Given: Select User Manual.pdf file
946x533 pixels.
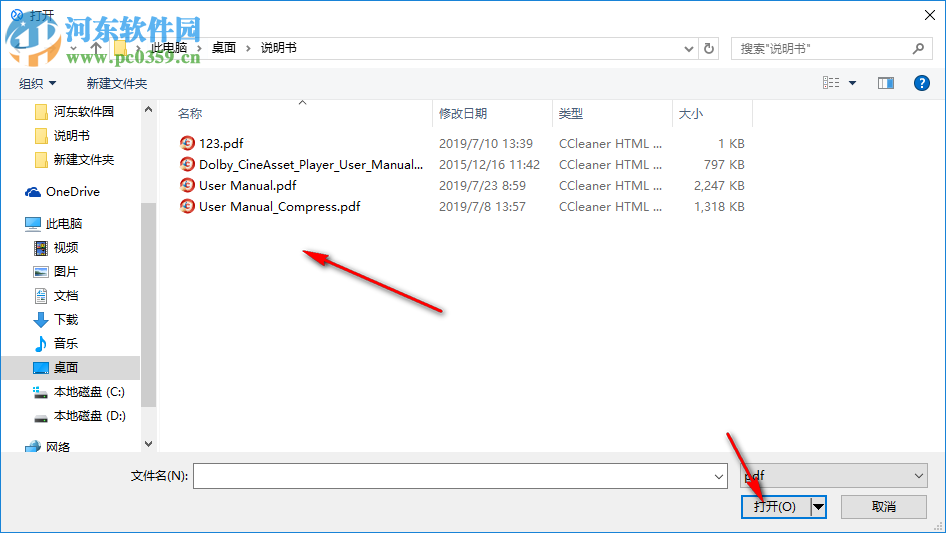Looking at the screenshot, I should (247, 186).
